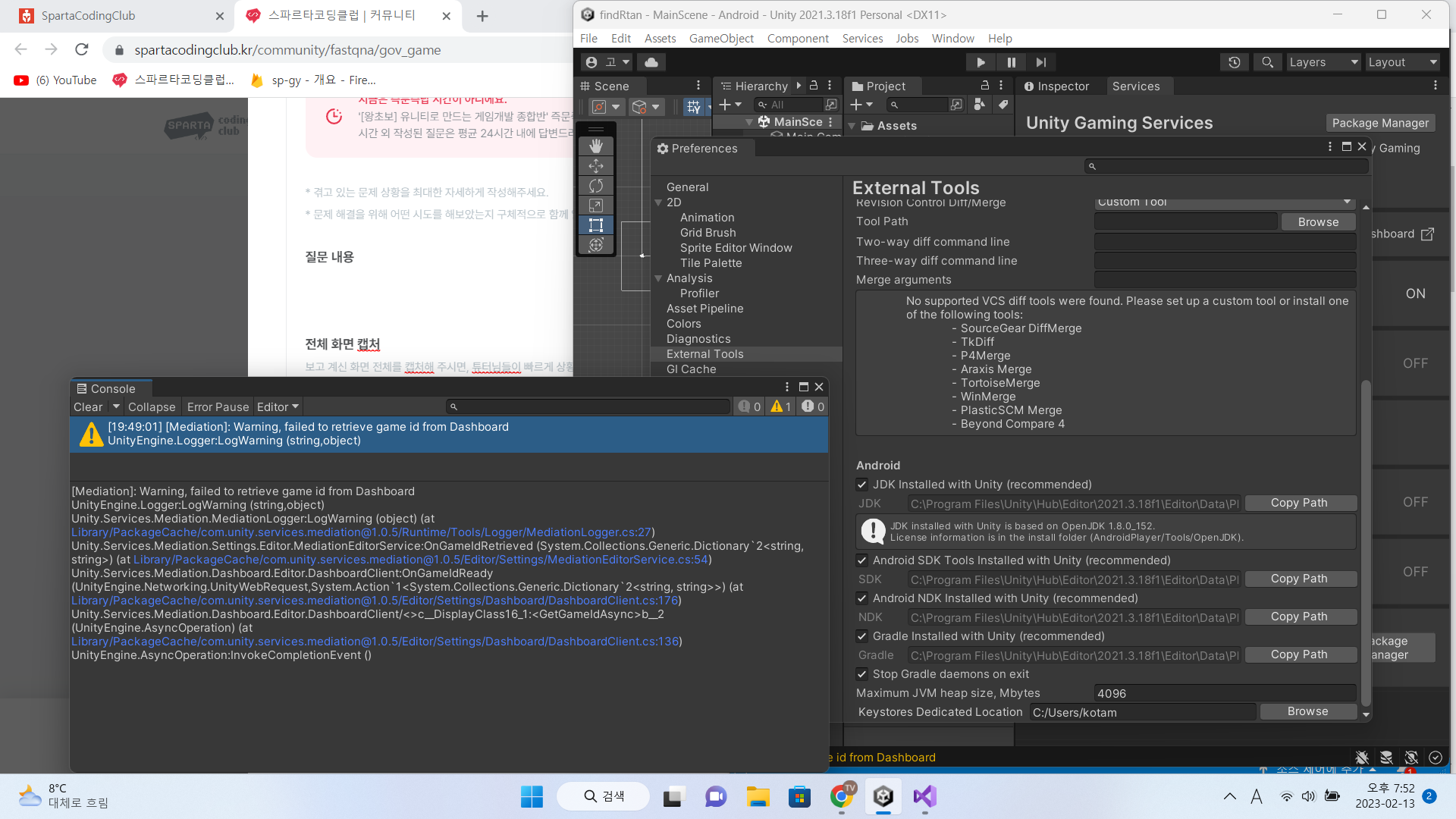The height and width of the screenshot is (819, 1456).
Task: Select the Transform tool in Scene
Action: 596,244
